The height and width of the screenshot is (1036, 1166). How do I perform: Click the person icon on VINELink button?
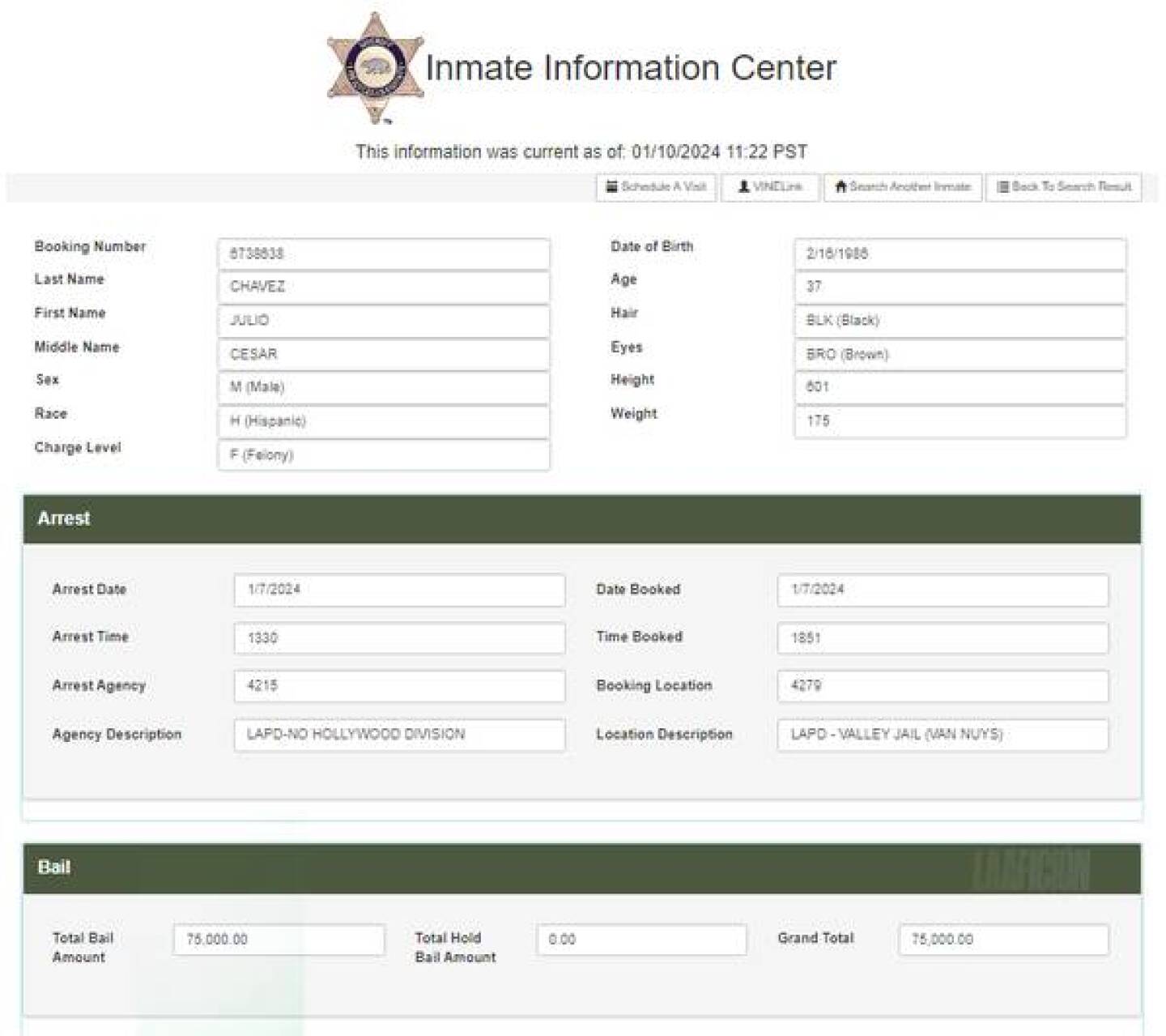tap(743, 187)
